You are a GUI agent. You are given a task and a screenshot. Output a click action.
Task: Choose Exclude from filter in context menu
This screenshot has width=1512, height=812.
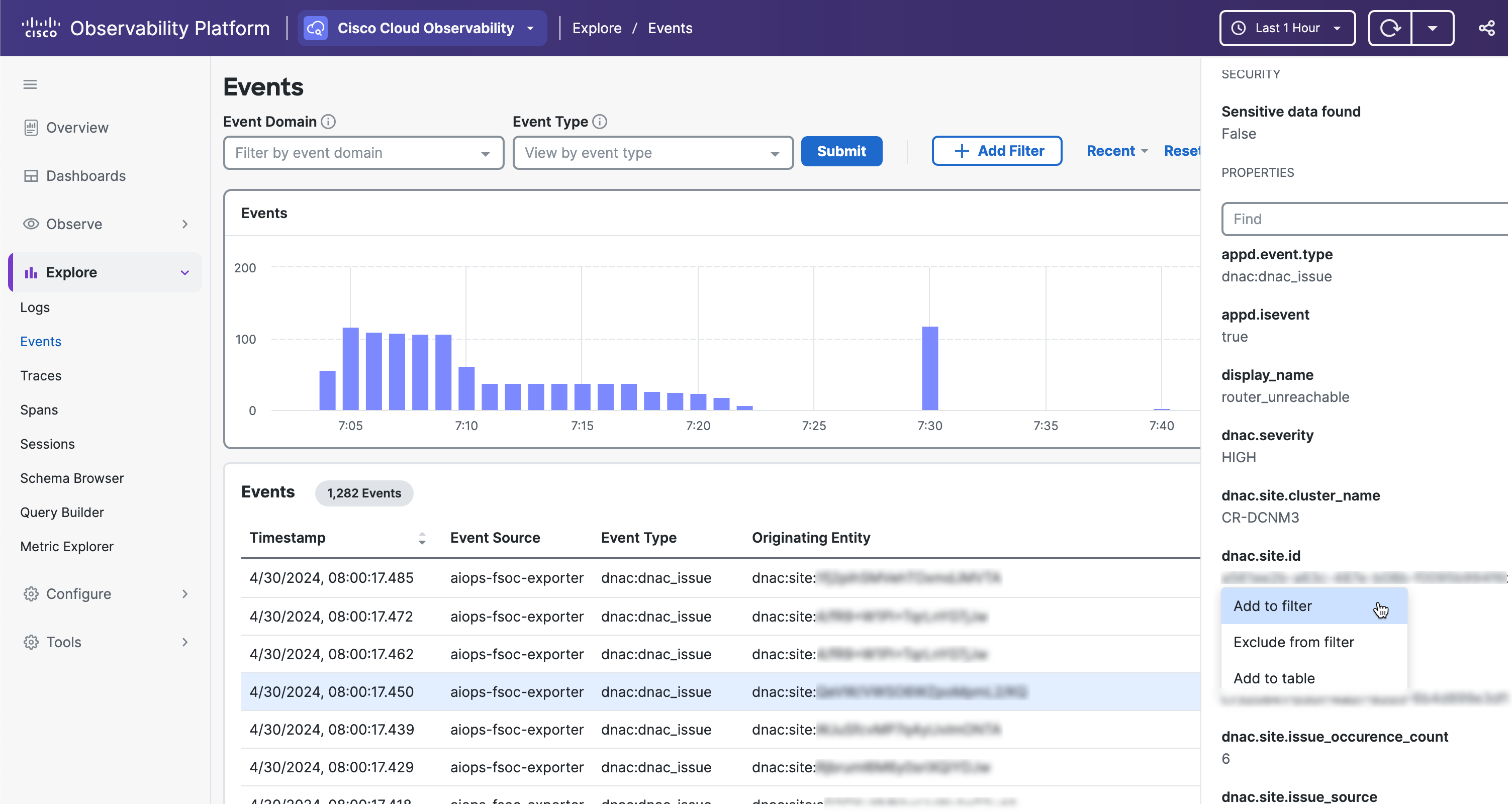point(1313,642)
